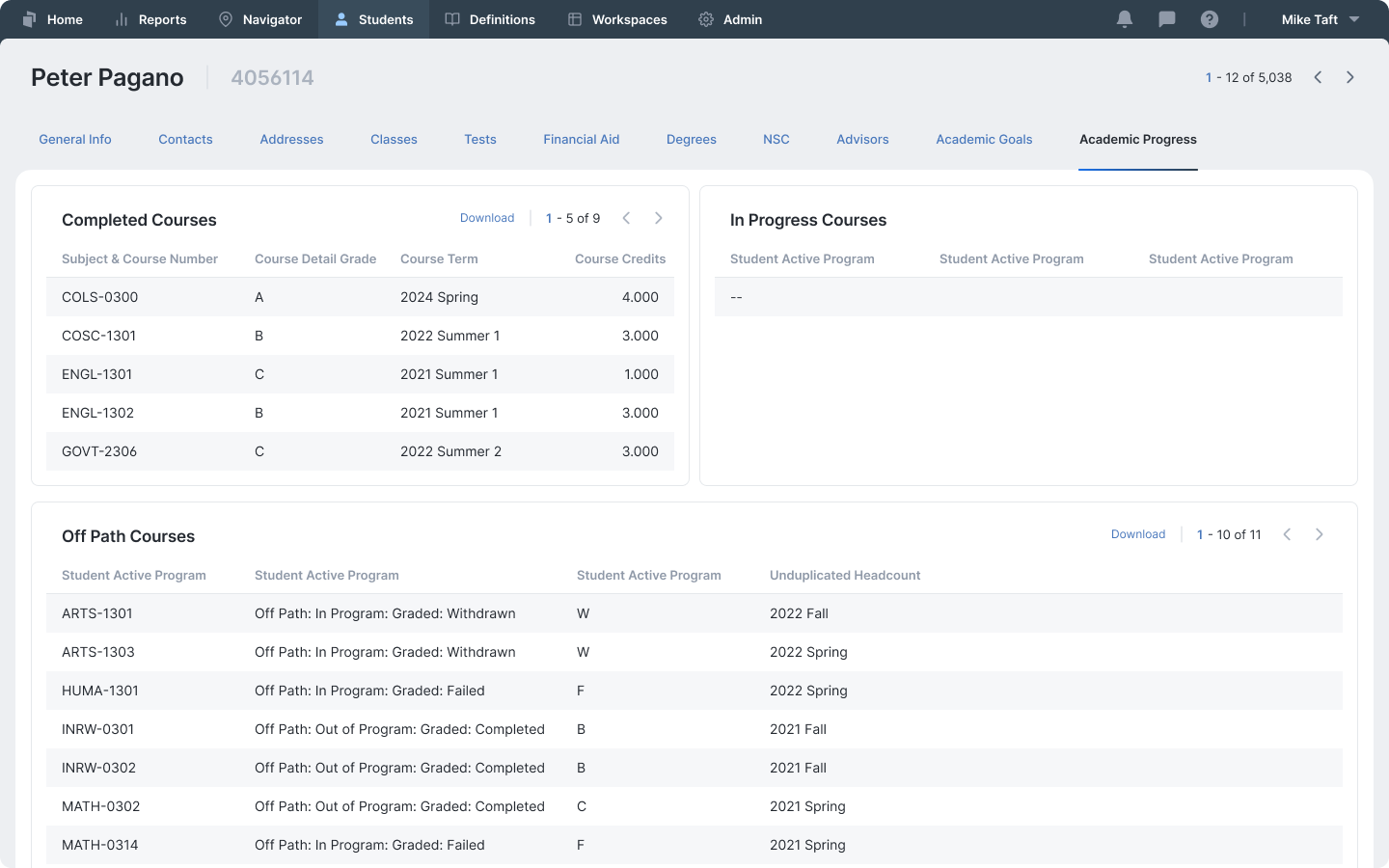The image size is (1389, 868).
Task: Open the chat messages icon
Action: (1166, 19)
